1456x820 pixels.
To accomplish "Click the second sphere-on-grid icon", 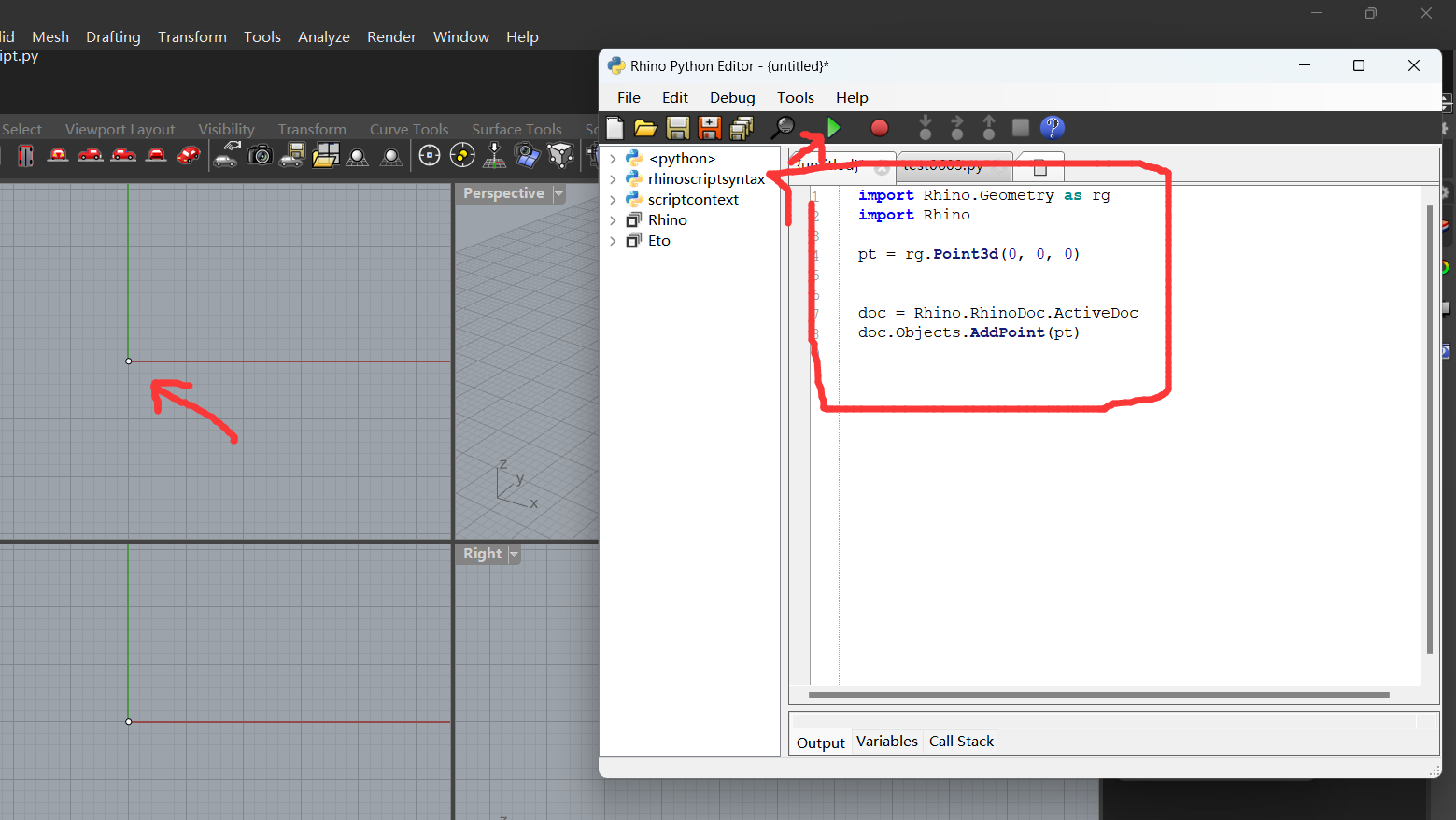I will click(x=391, y=157).
